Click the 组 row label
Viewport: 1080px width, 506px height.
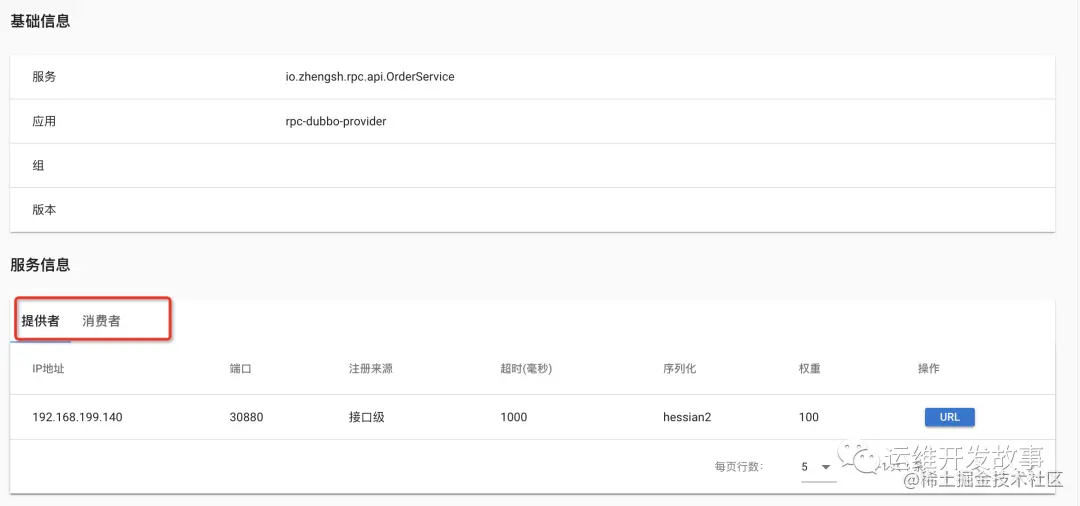point(38,166)
